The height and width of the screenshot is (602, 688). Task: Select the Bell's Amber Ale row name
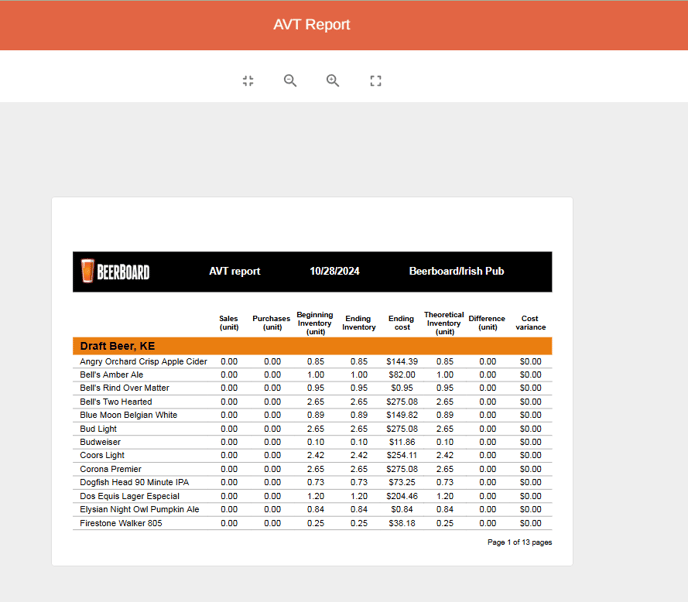point(111,375)
